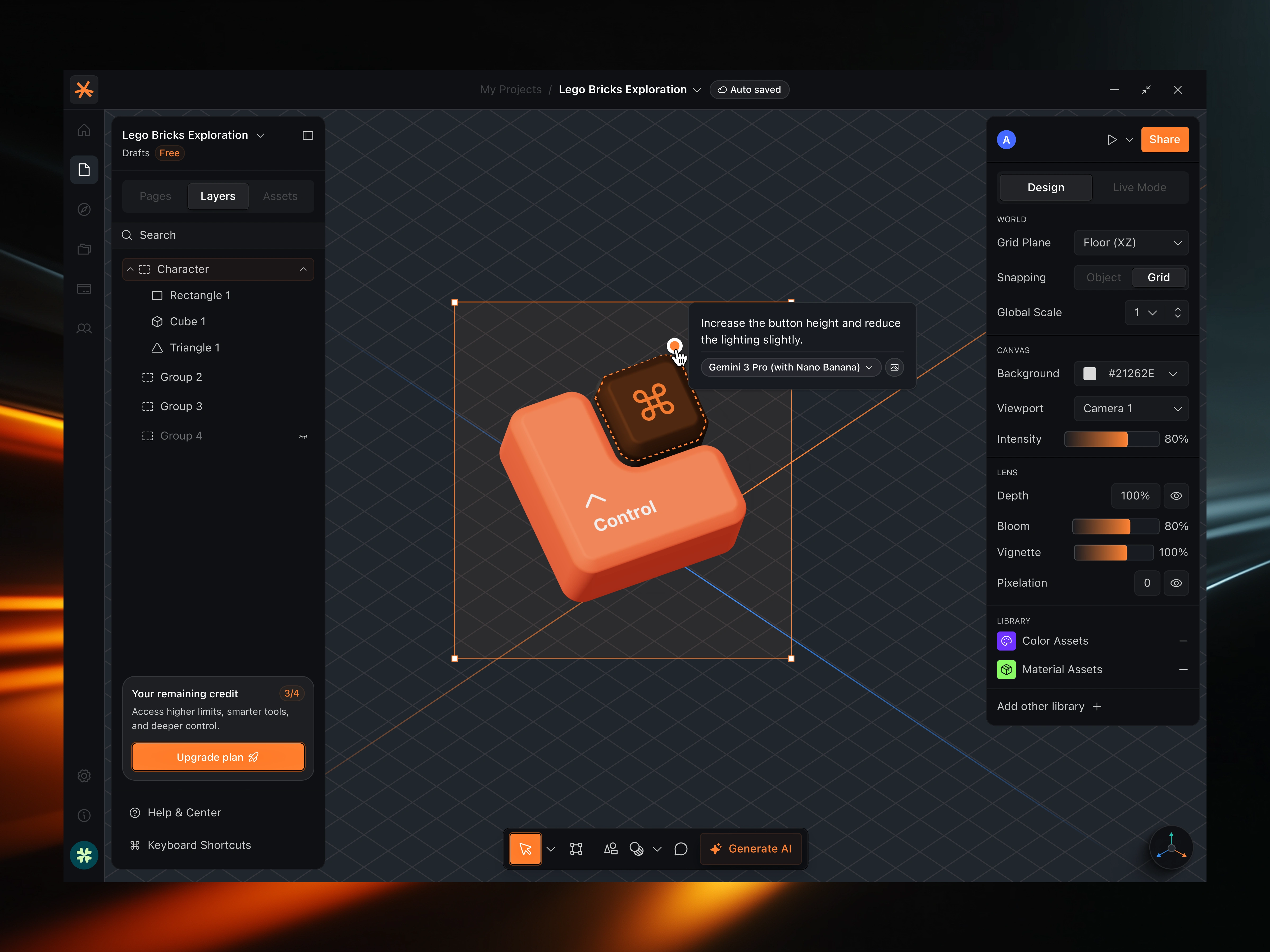Toggle Pixelation visibility eye icon
The image size is (1270, 952).
tap(1176, 583)
